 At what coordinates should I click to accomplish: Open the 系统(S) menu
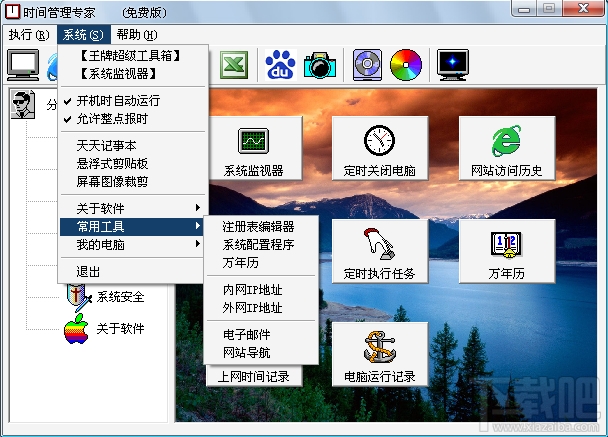[x=83, y=35]
